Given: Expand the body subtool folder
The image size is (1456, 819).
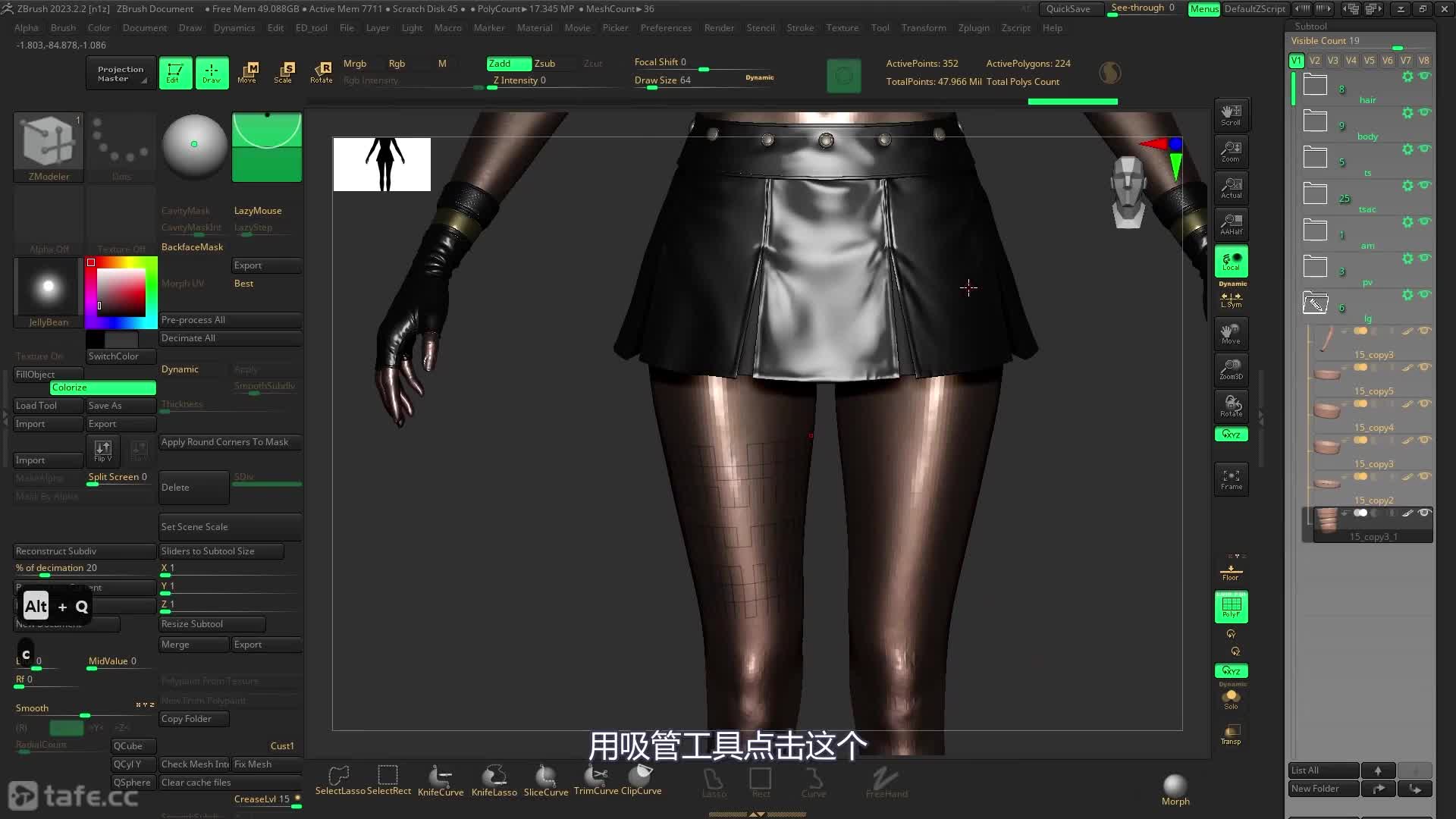Looking at the screenshot, I should tap(1315, 121).
